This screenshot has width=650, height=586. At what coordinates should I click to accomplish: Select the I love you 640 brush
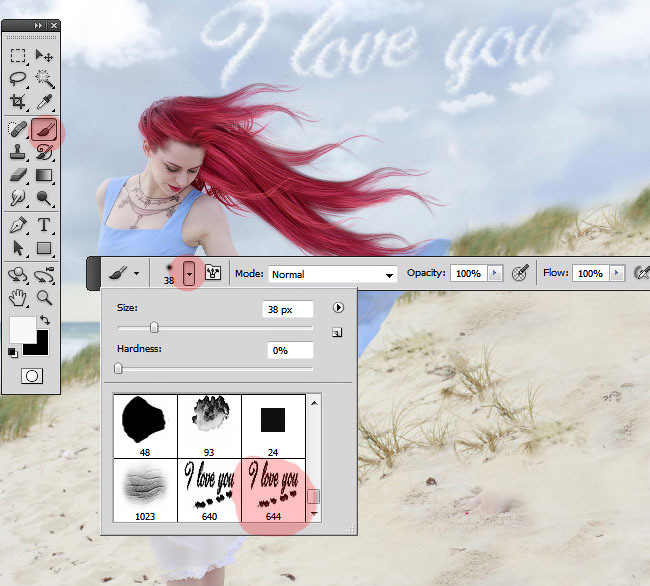click(209, 490)
